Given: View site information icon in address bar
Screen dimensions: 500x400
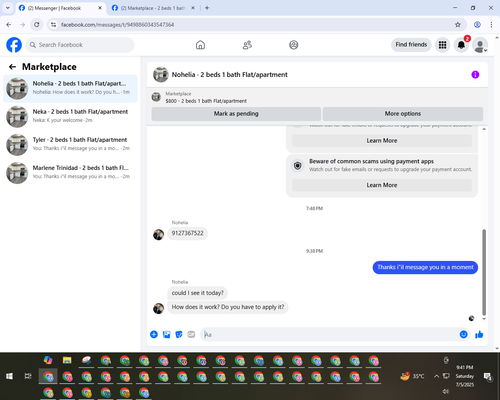Looking at the screenshot, I should coord(53,25).
